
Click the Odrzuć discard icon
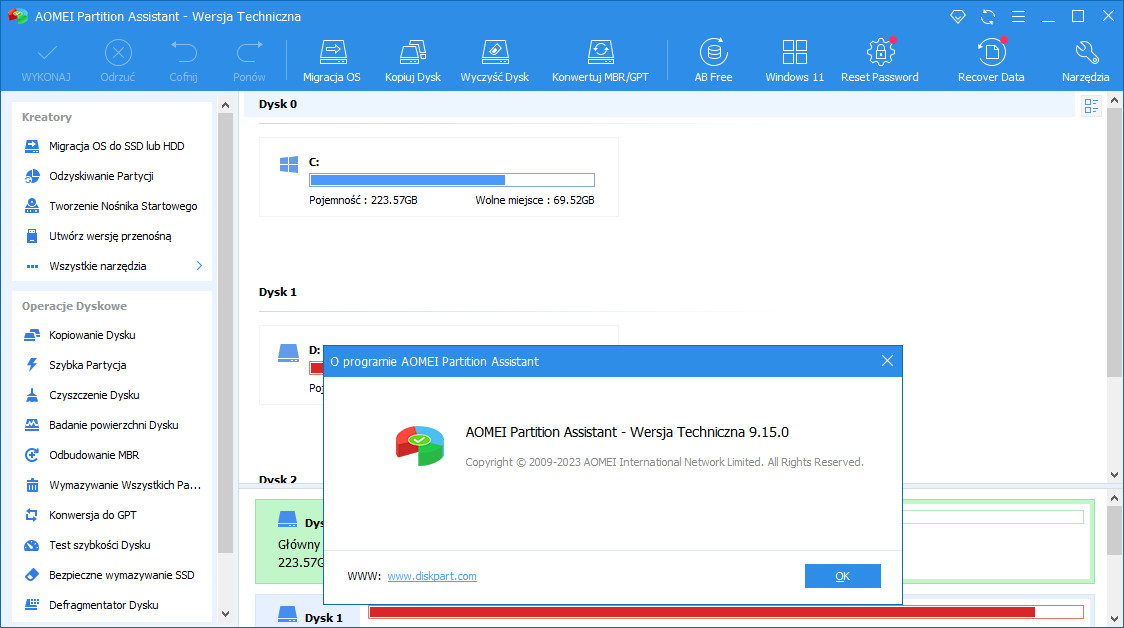coord(118,53)
